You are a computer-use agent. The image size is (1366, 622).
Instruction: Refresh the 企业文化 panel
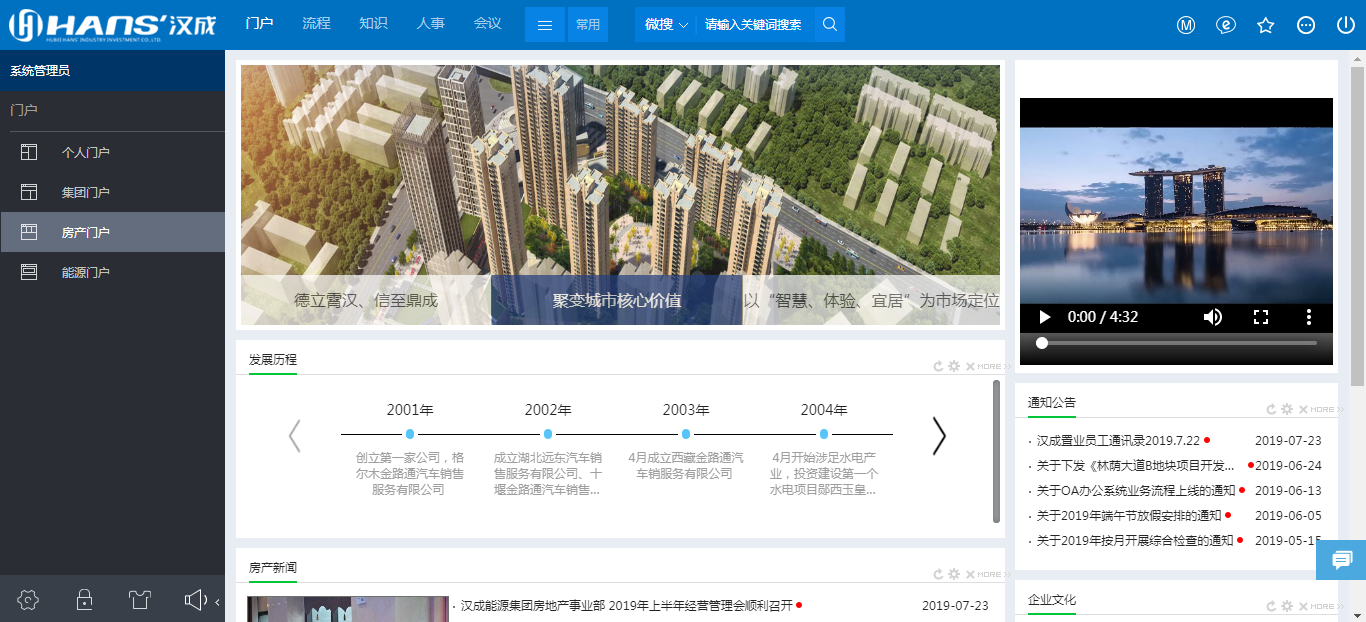click(x=1271, y=606)
